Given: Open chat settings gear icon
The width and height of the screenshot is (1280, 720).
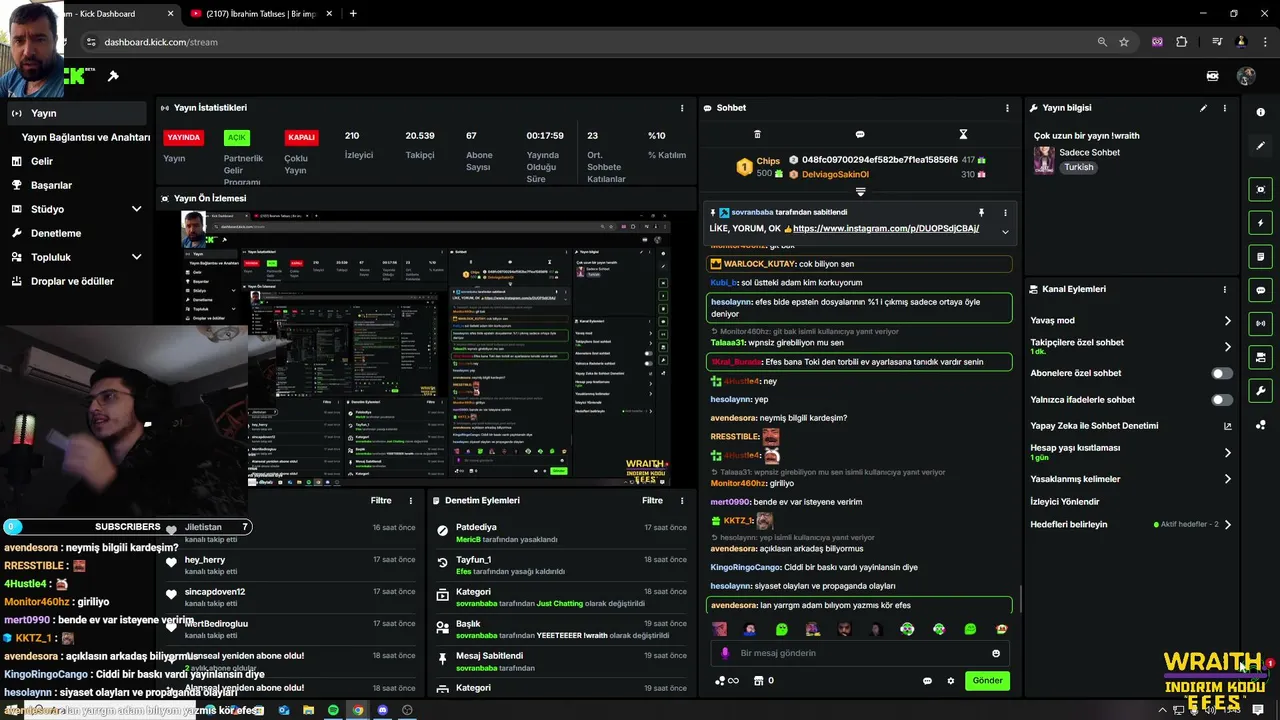Looking at the screenshot, I should pyautogui.click(x=951, y=680).
